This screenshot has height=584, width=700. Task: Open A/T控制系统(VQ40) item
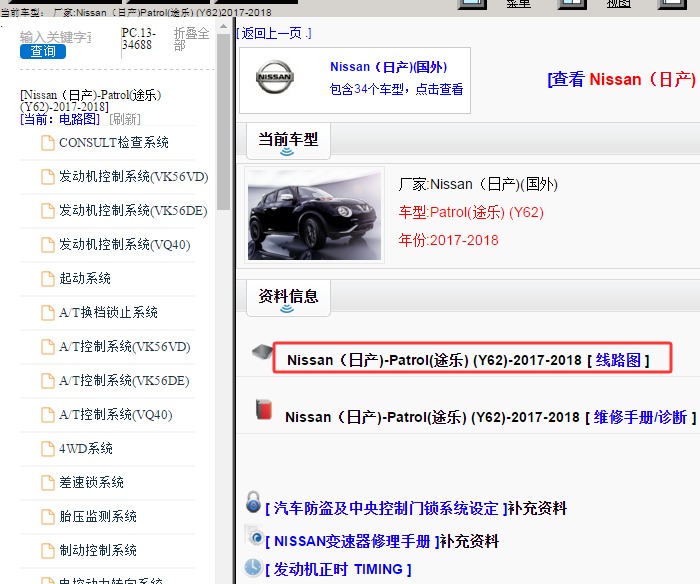point(116,414)
